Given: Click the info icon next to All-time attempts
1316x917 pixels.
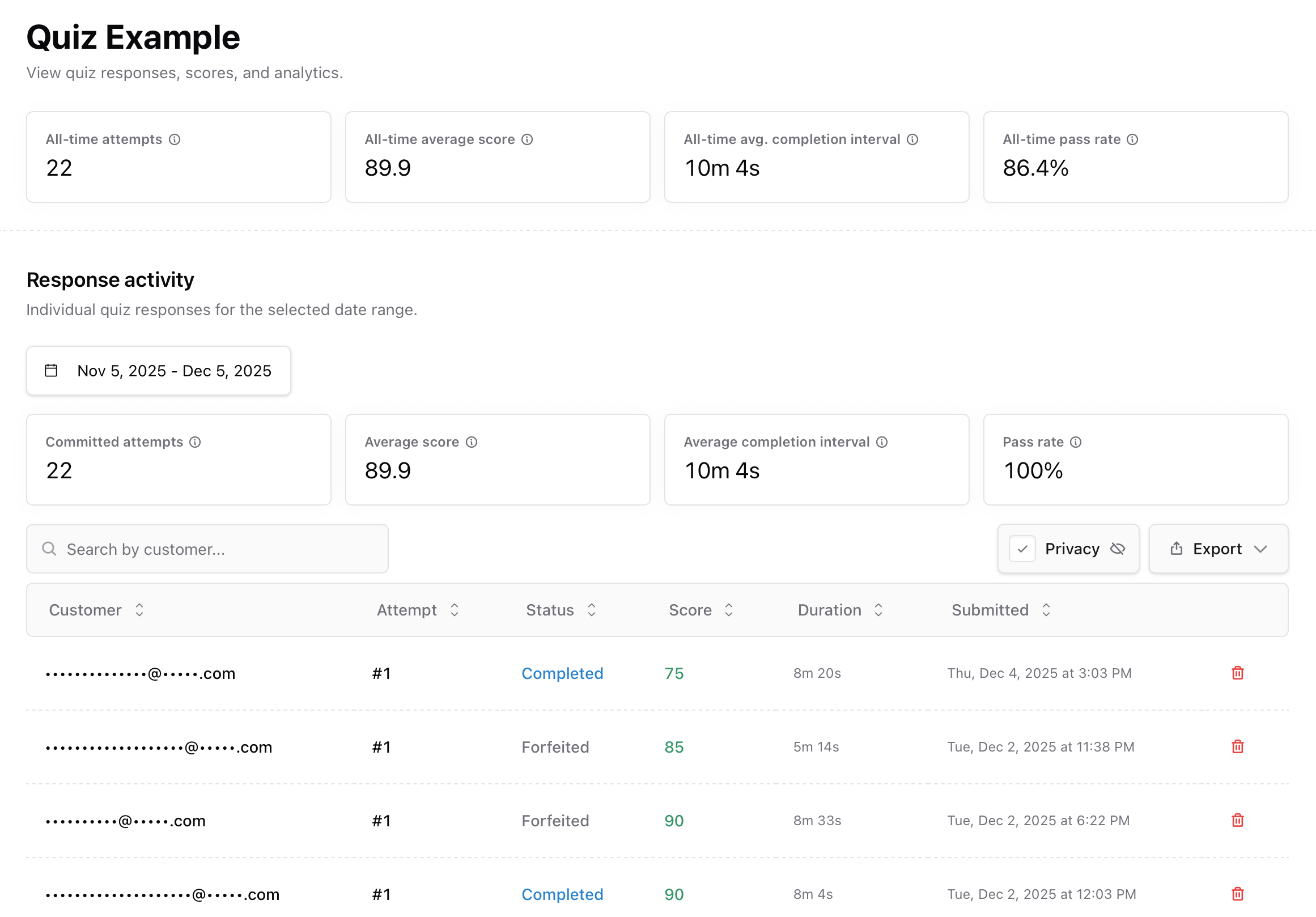Looking at the screenshot, I should click(175, 139).
